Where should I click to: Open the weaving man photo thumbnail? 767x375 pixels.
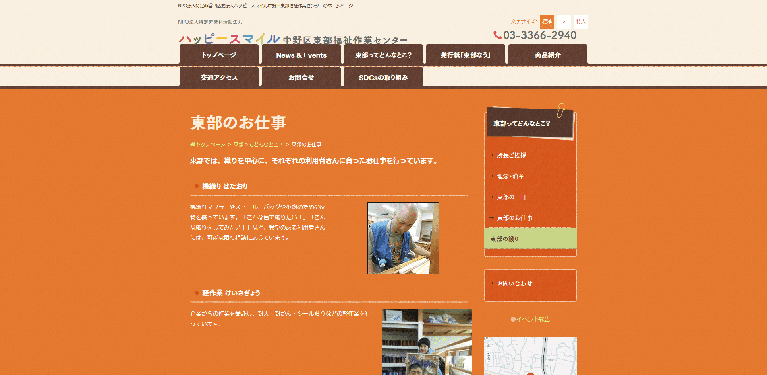pyautogui.click(x=403, y=238)
